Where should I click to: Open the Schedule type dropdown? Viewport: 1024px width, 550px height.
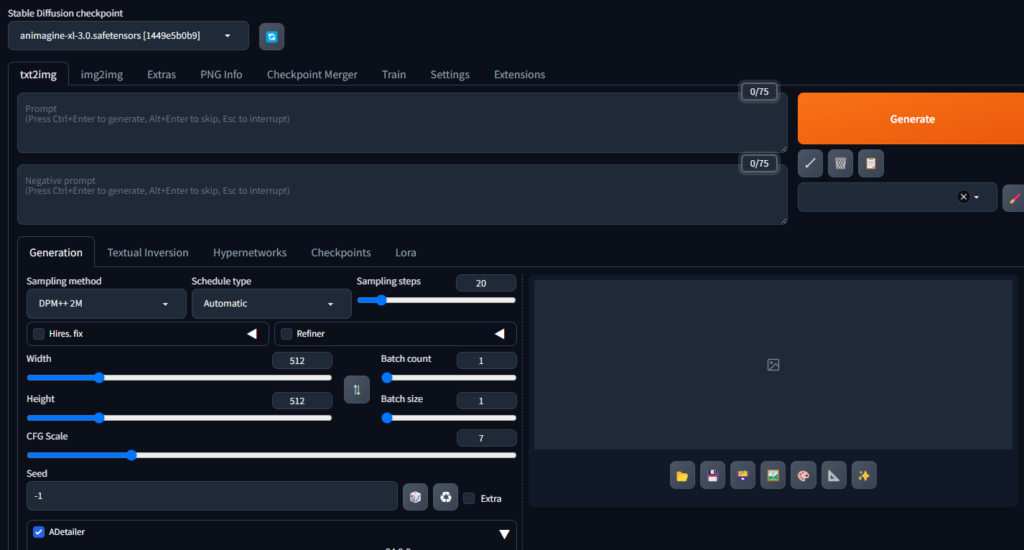[x=271, y=304]
